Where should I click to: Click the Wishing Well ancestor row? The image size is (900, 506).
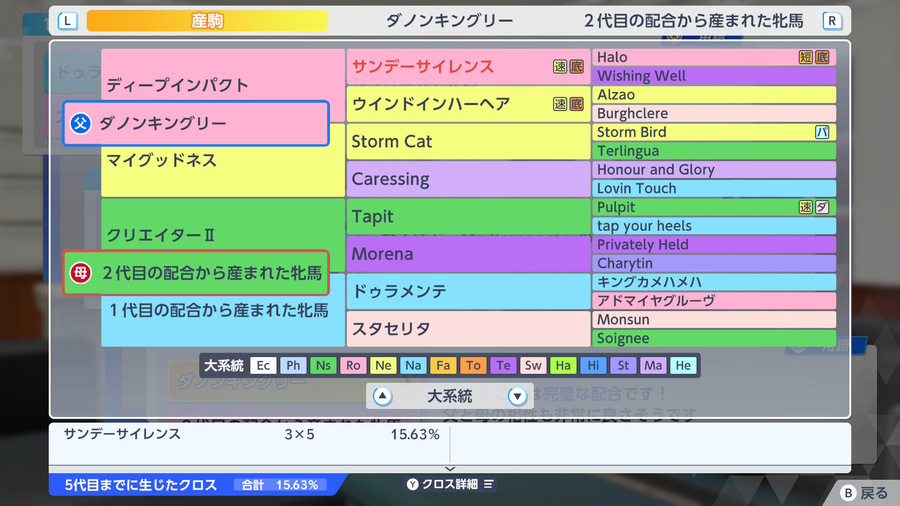click(x=714, y=76)
